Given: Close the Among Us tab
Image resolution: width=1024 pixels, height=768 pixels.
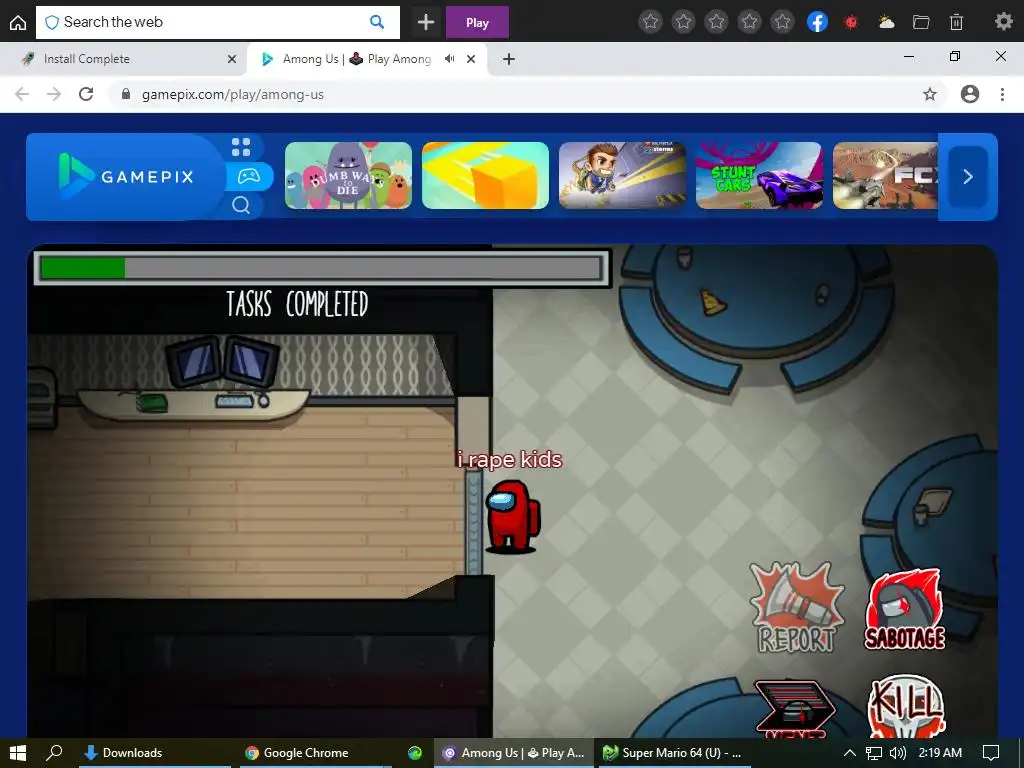Looking at the screenshot, I should 471,59.
